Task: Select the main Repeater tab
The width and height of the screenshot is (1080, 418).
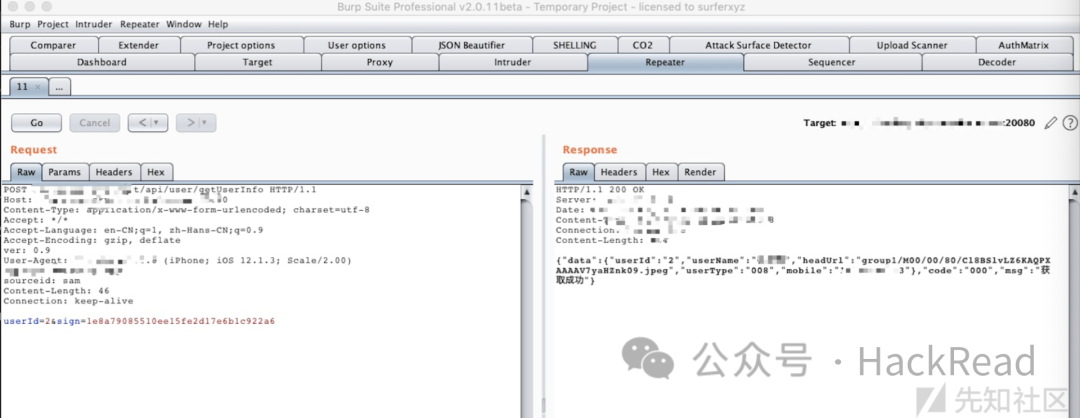Action: coord(665,62)
